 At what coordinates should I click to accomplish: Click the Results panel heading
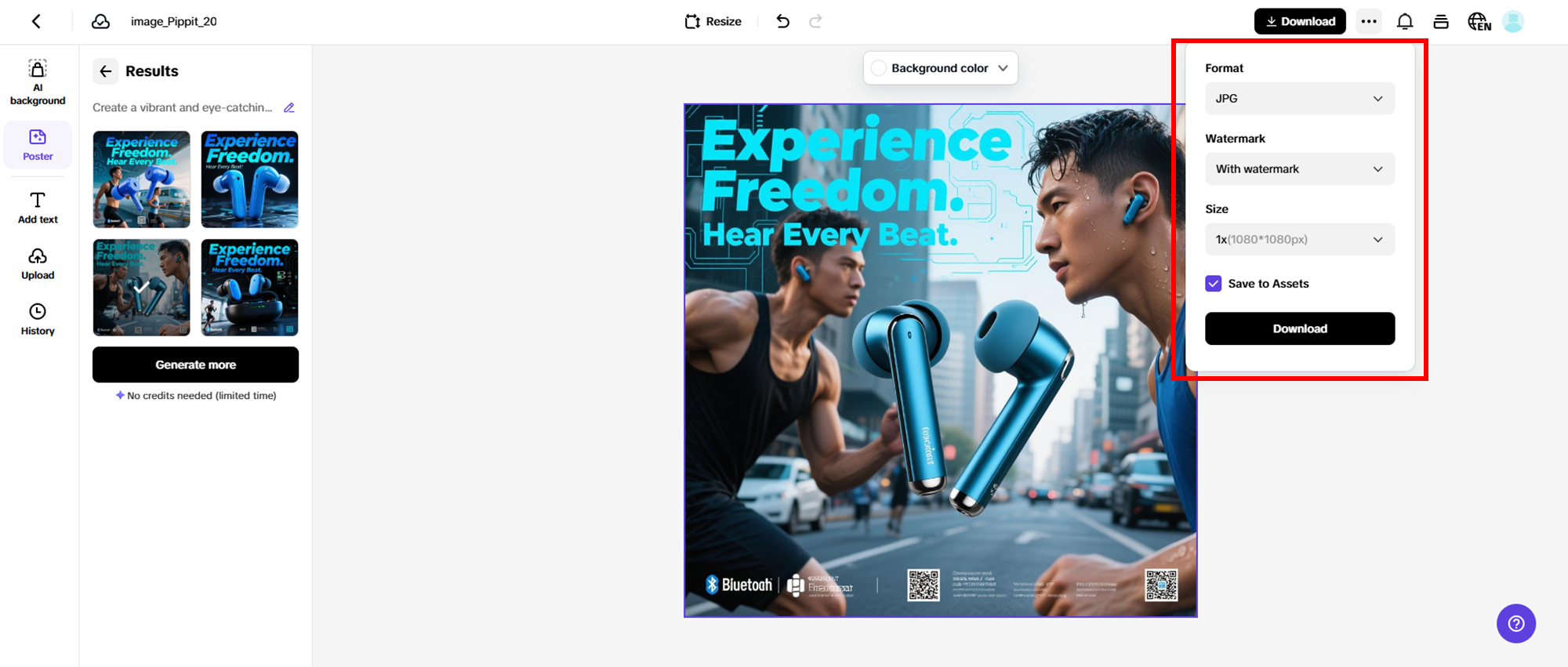(x=152, y=71)
